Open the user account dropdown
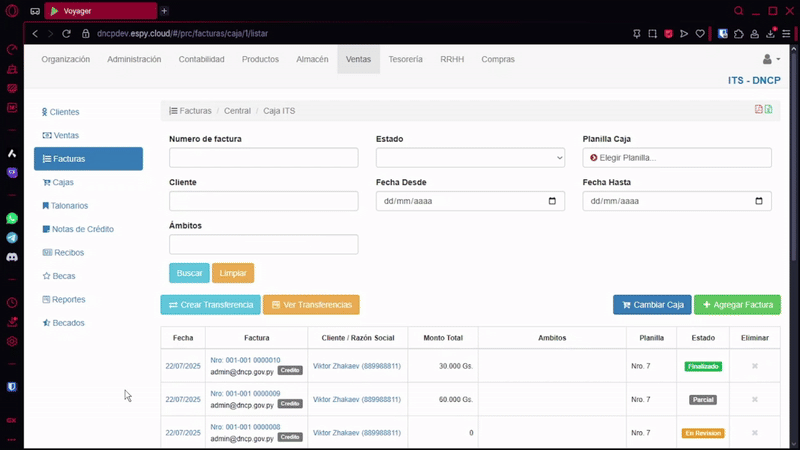 point(770,60)
